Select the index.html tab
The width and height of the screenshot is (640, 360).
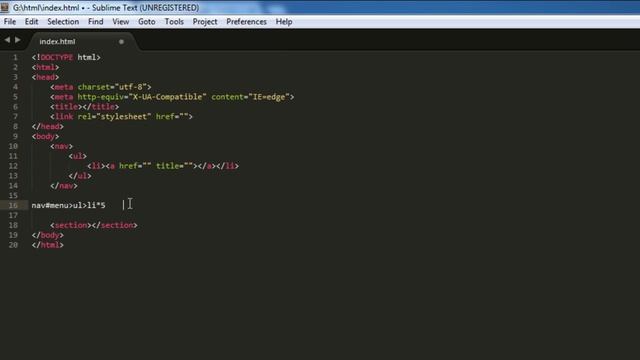[x=57, y=41]
